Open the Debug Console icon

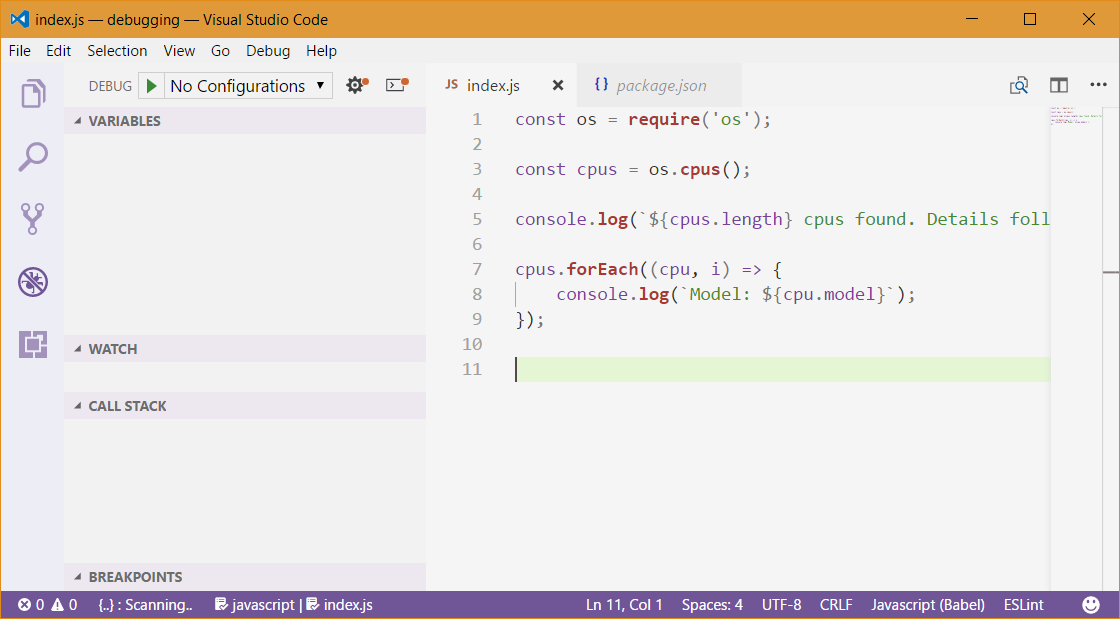pos(397,85)
